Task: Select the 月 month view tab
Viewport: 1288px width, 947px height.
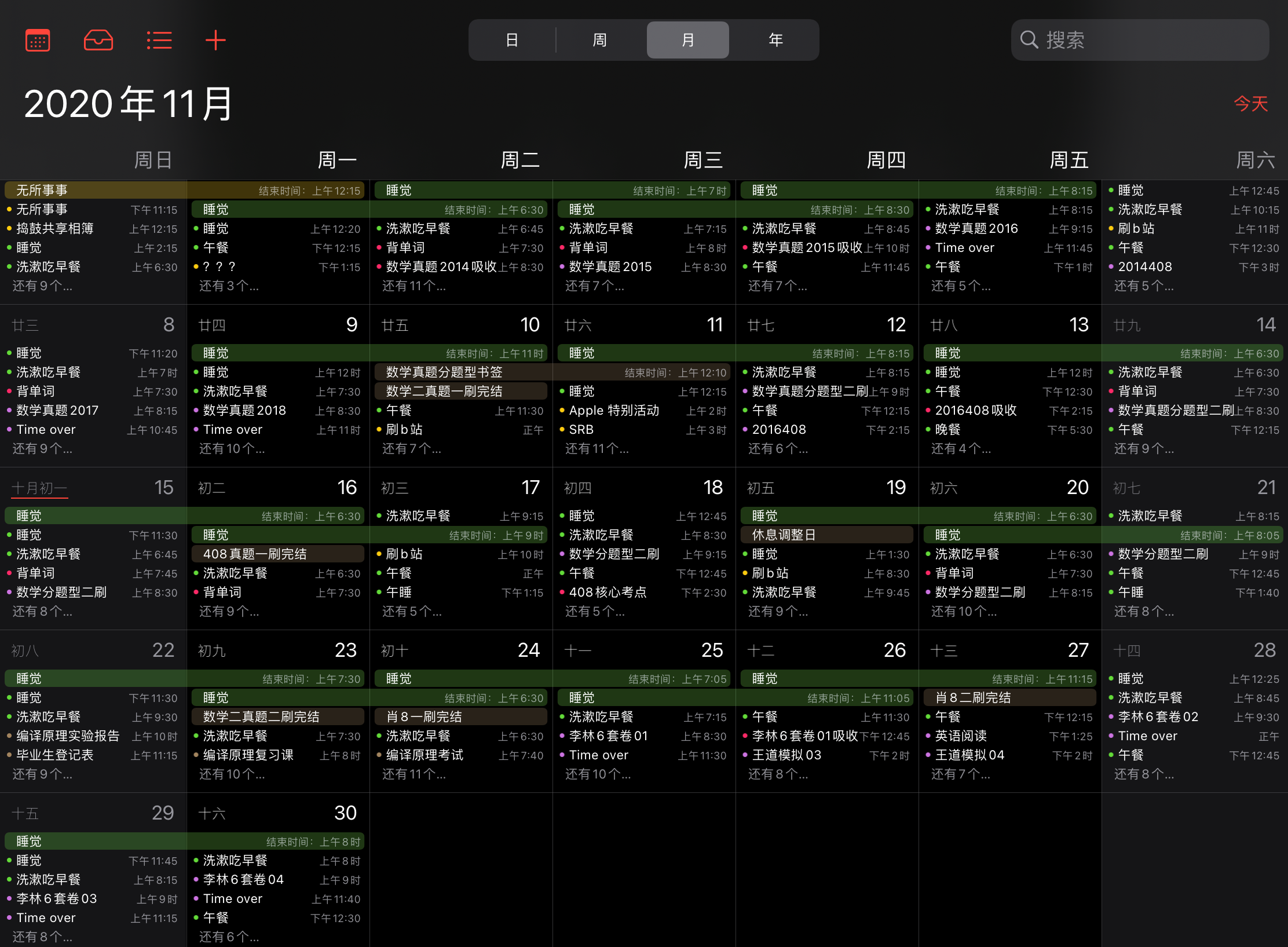Action: 687,40
